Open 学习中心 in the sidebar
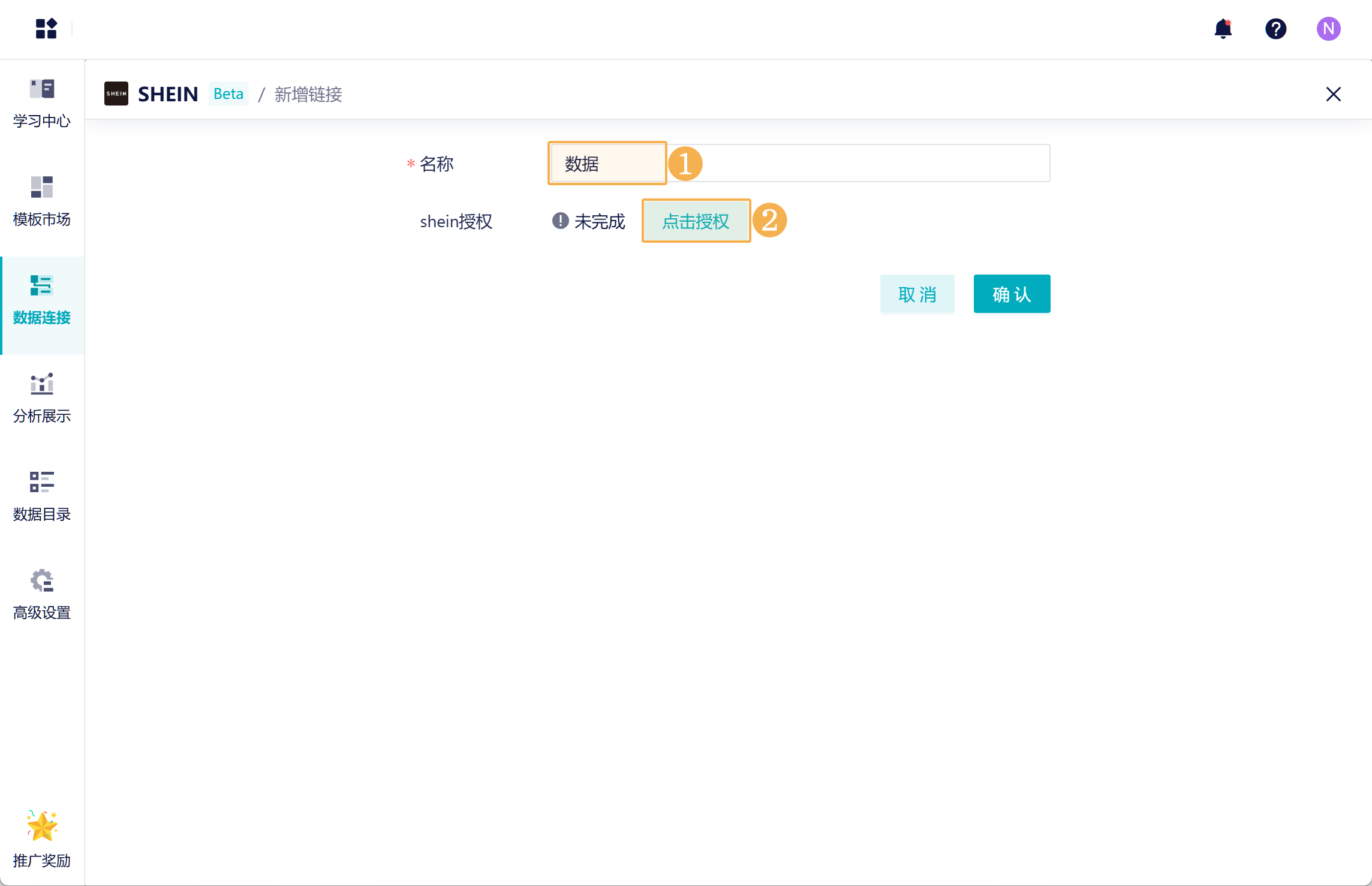Screen dimensions: 1372x886 tap(42, 103)
